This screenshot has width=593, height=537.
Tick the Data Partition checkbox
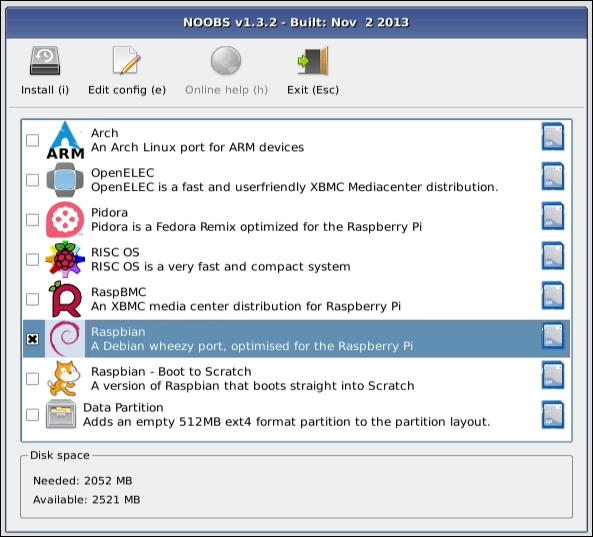click(x=33, y=414)
